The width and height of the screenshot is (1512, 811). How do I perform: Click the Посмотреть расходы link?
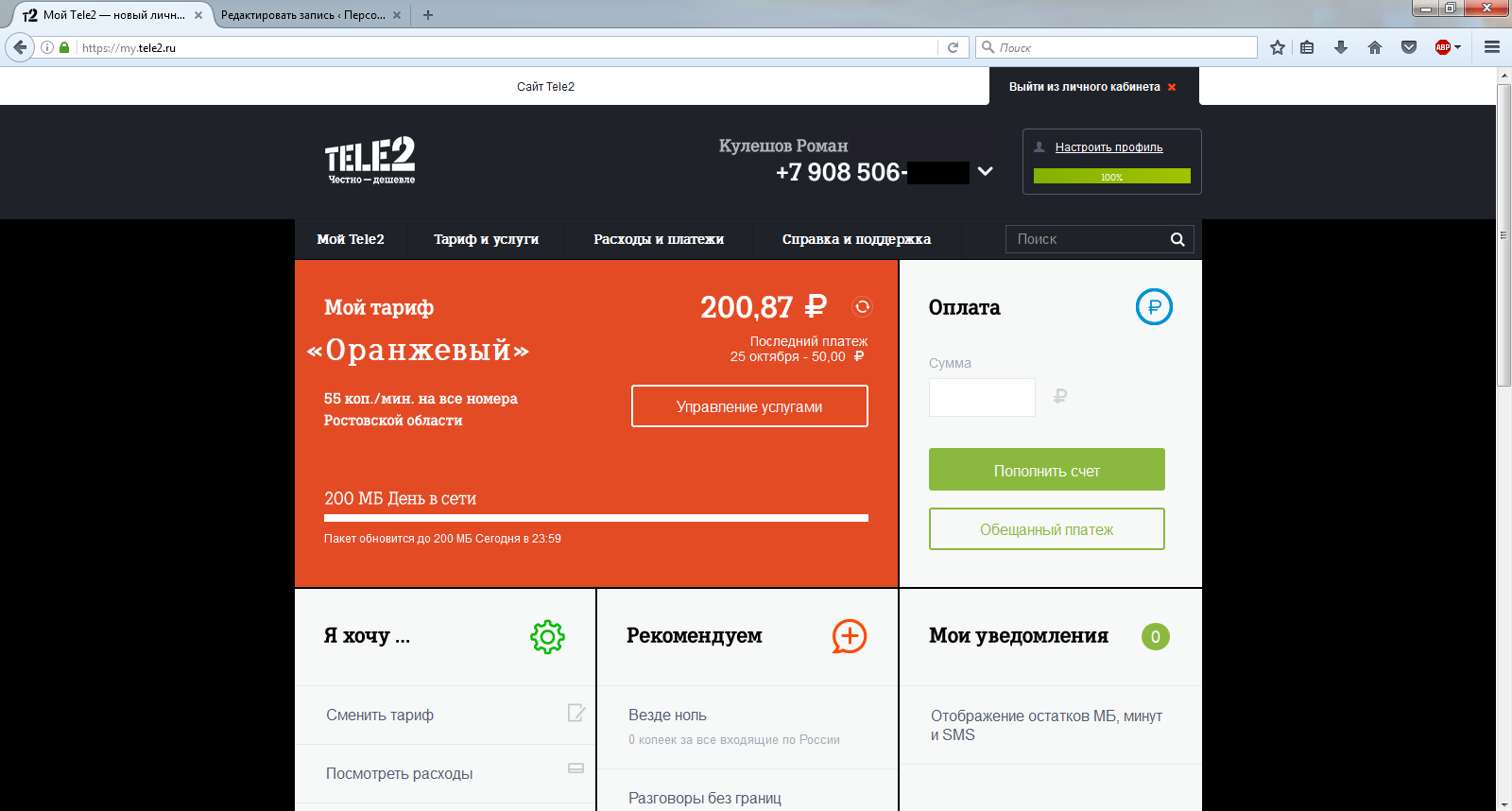point(399,774)
